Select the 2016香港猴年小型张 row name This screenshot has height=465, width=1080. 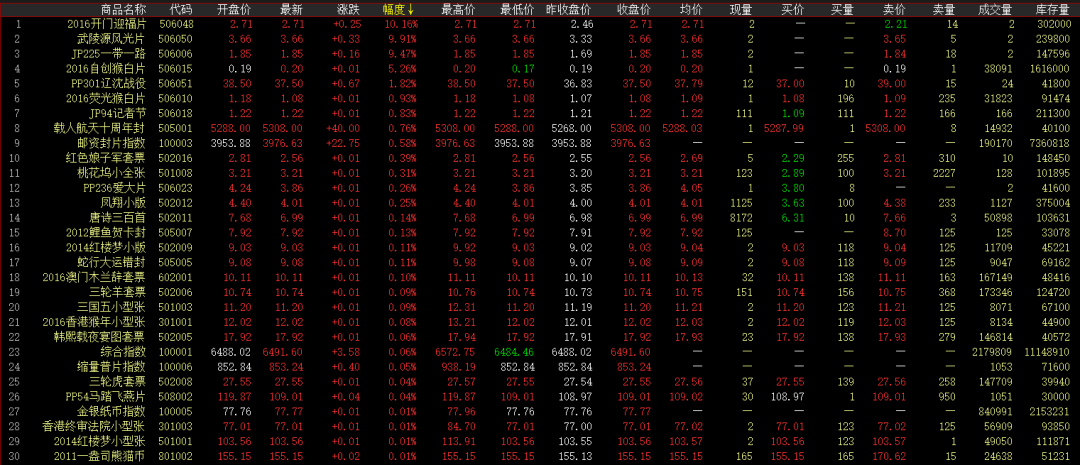point(95,322)
